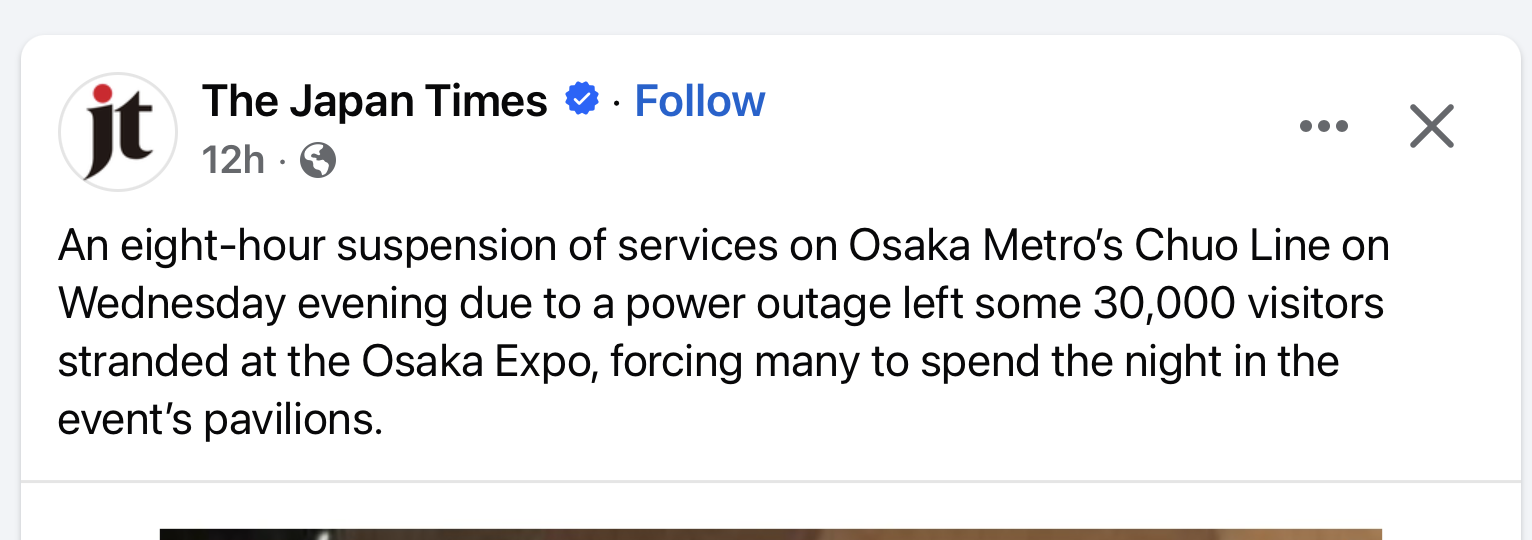
Task: Open The Japan Times profile picture
Action: click(118, 131)
